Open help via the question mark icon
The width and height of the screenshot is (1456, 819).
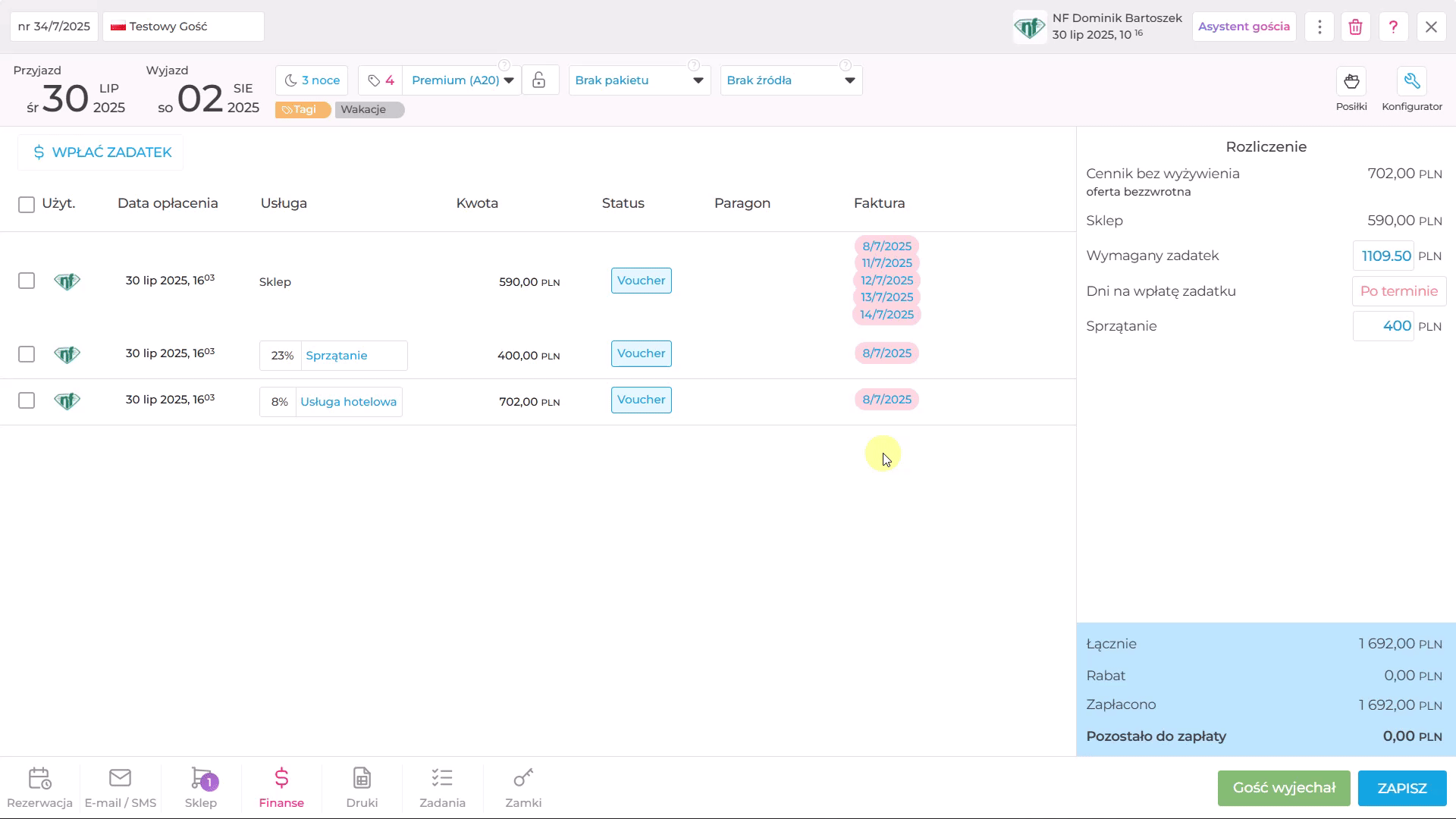pyautogui.click(x=1393, y=27)
